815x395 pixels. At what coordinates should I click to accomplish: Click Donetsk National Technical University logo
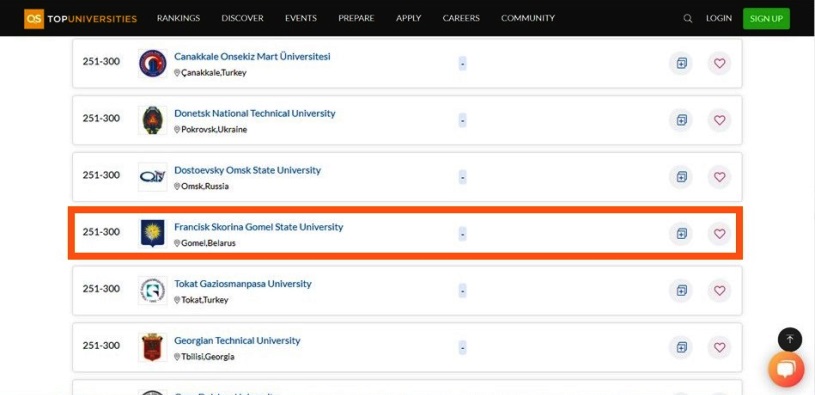coord(153,120)
